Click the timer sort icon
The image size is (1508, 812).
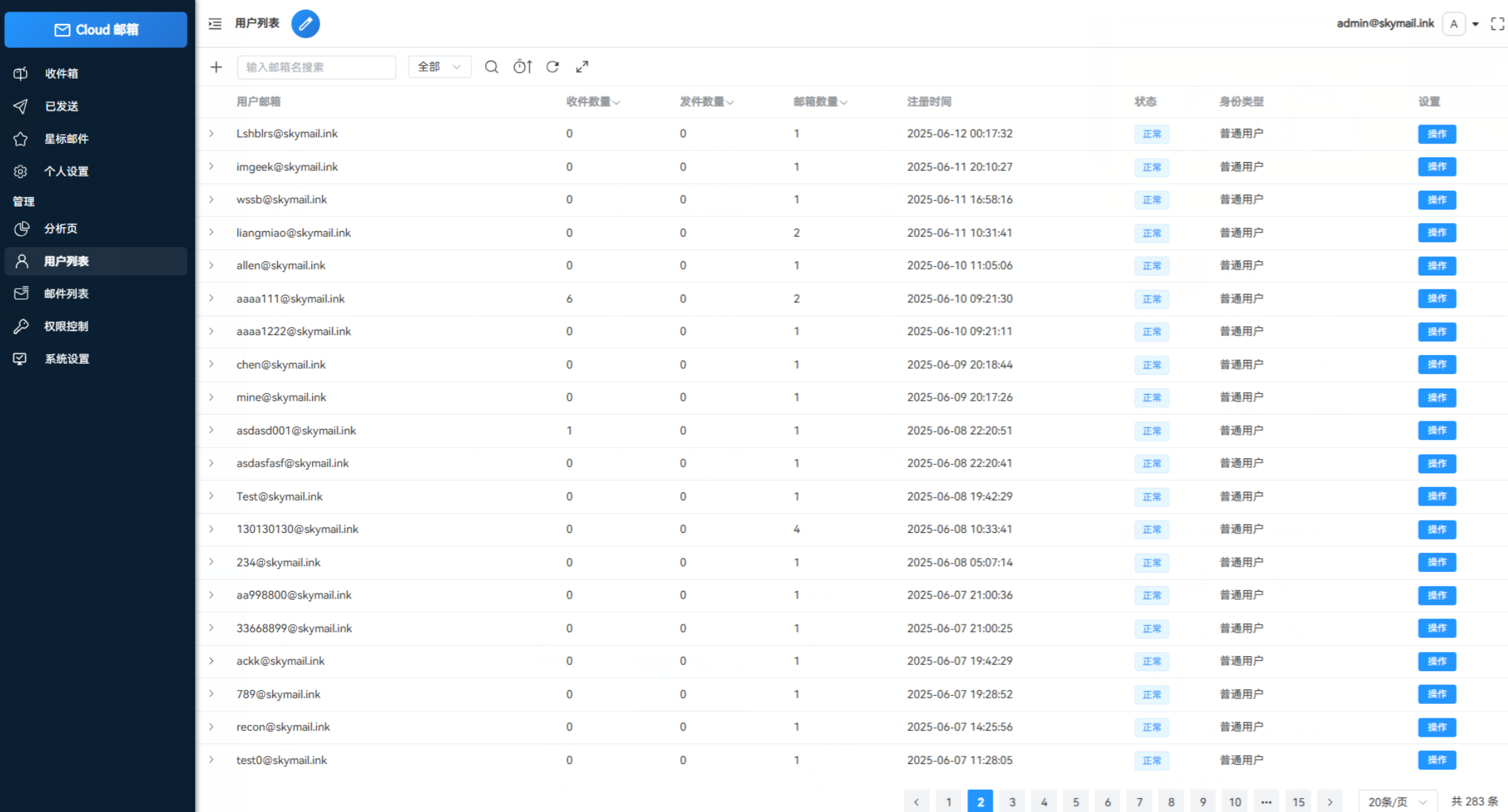click(x=523, y=67)
